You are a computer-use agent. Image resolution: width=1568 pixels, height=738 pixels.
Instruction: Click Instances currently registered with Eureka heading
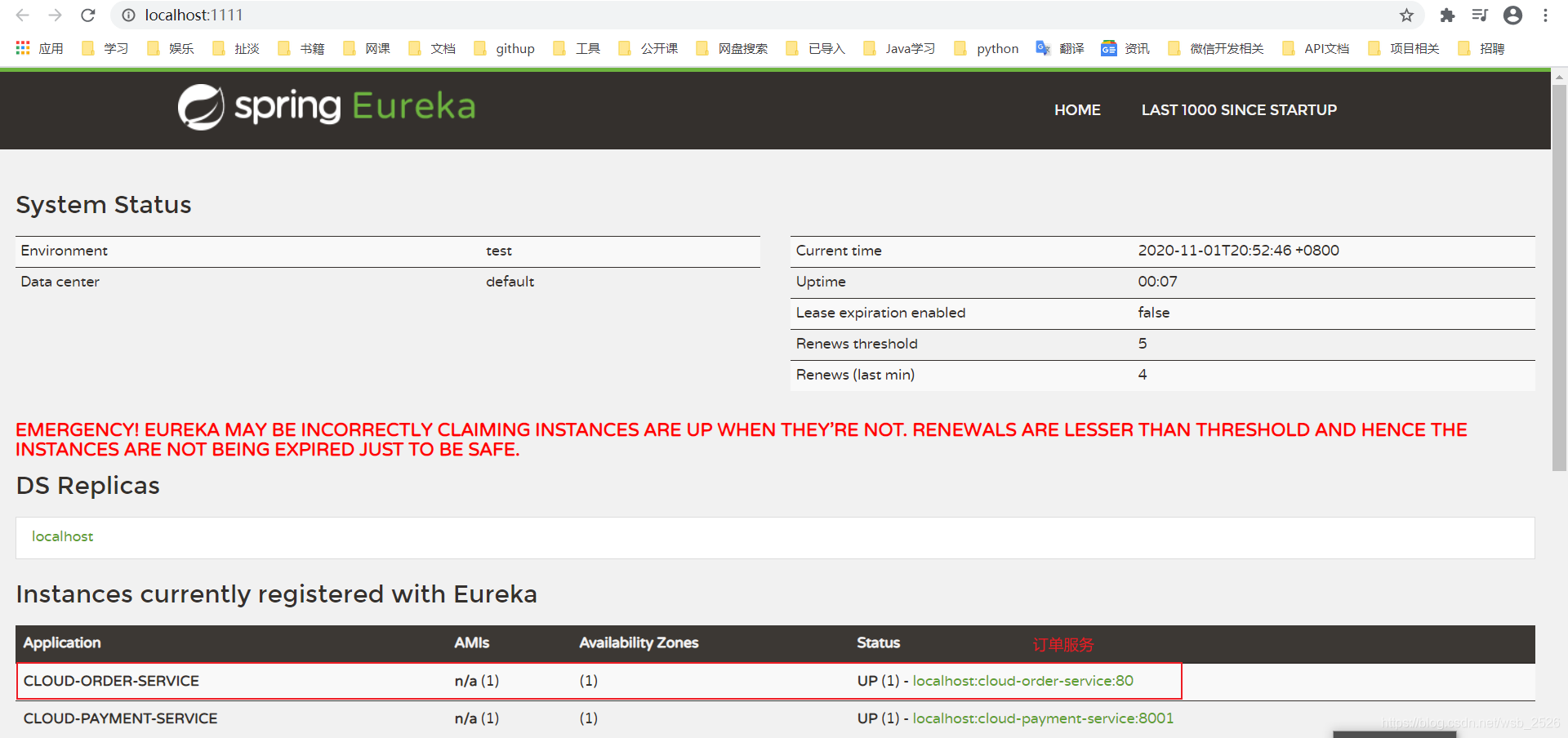pos(276,594)
